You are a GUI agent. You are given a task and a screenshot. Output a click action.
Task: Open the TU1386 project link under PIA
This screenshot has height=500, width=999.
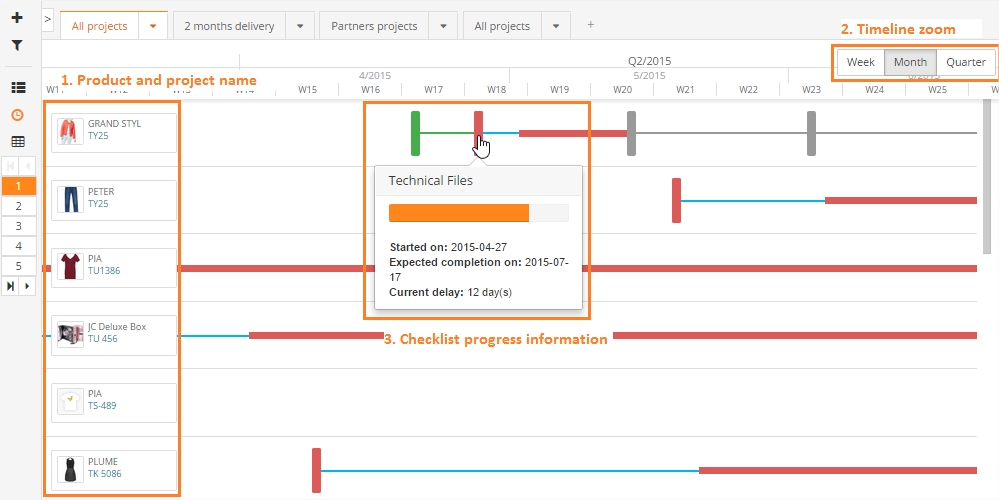click(x=104, y=271)
